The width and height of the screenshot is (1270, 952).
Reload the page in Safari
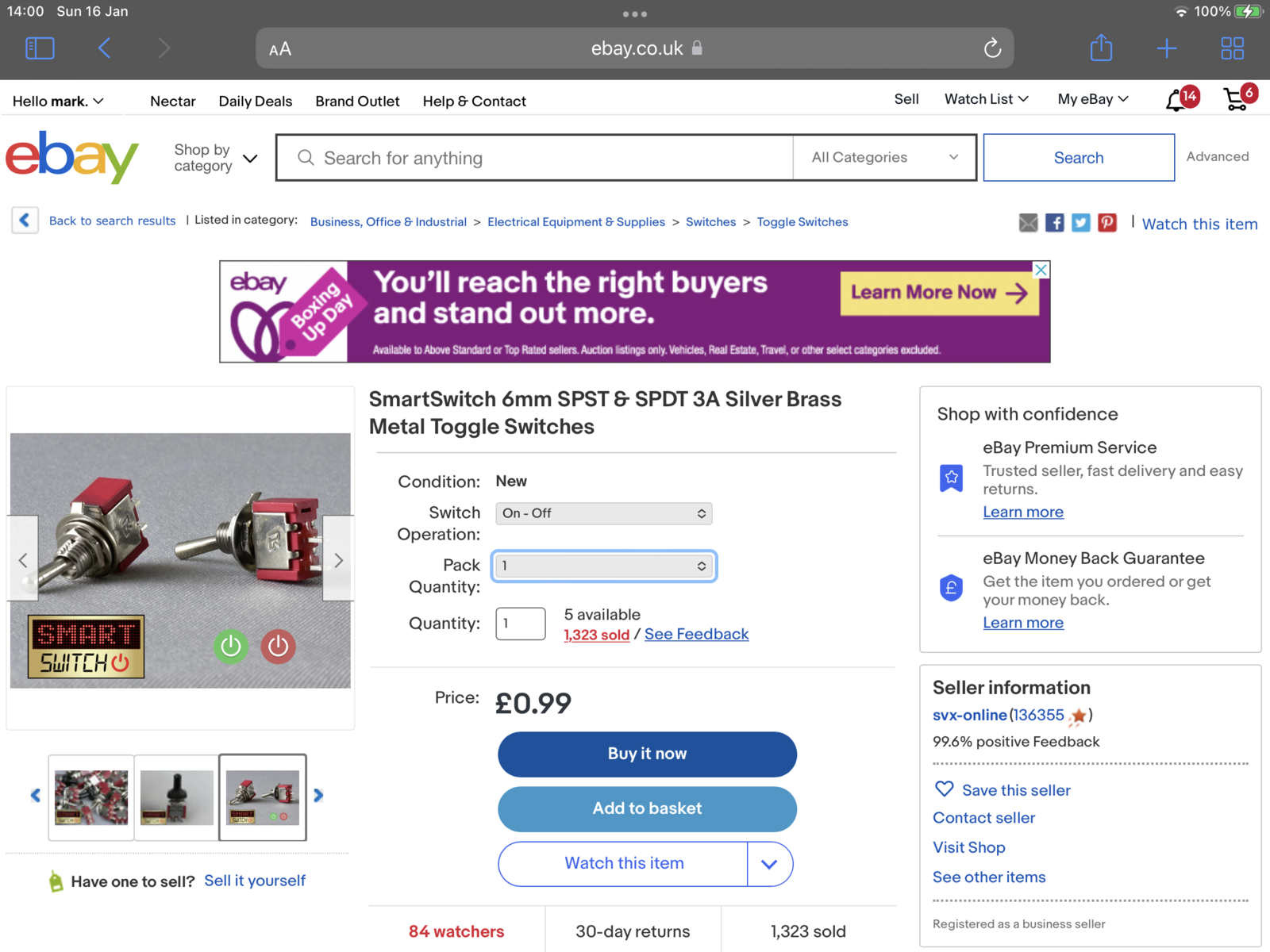pos(992,48)
